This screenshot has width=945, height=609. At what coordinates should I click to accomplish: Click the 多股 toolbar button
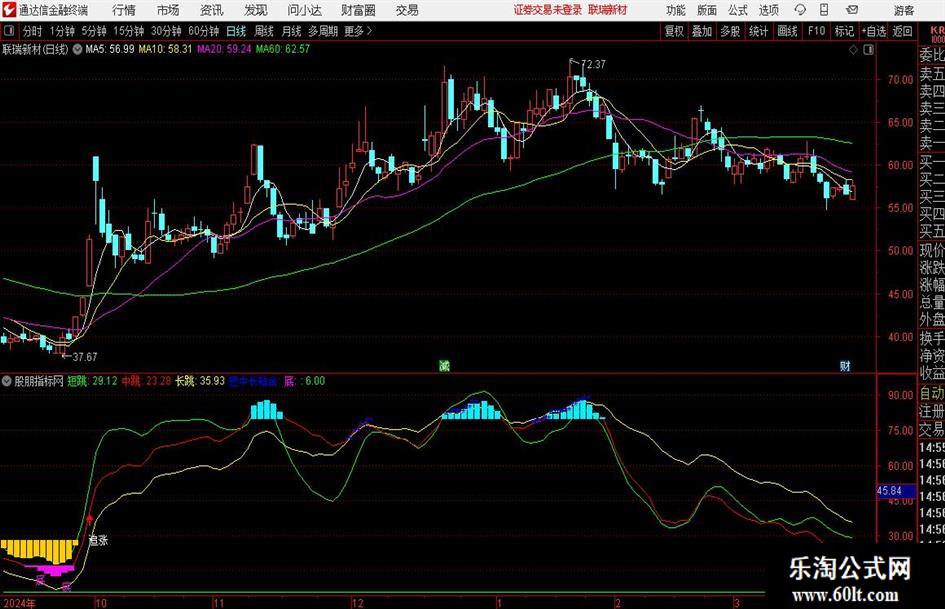730,31
